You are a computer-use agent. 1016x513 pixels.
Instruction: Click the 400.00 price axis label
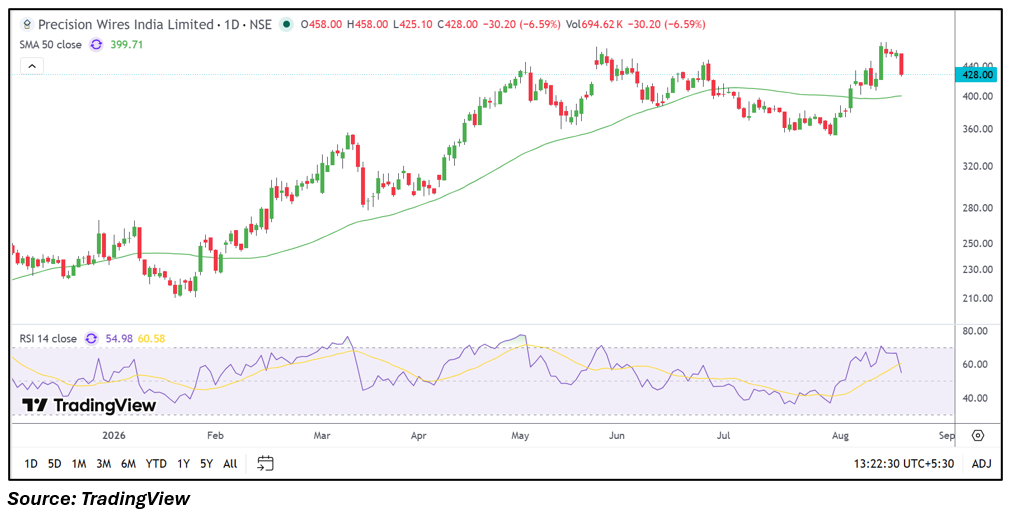point(978,97)
